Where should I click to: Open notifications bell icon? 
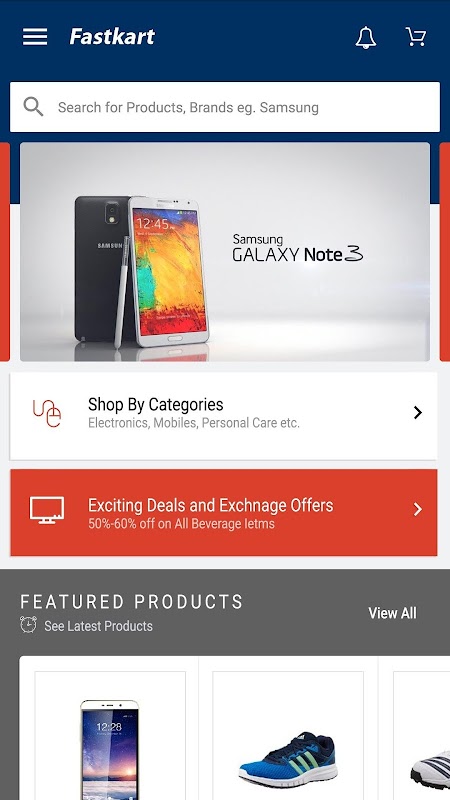[x=366, y=37]
